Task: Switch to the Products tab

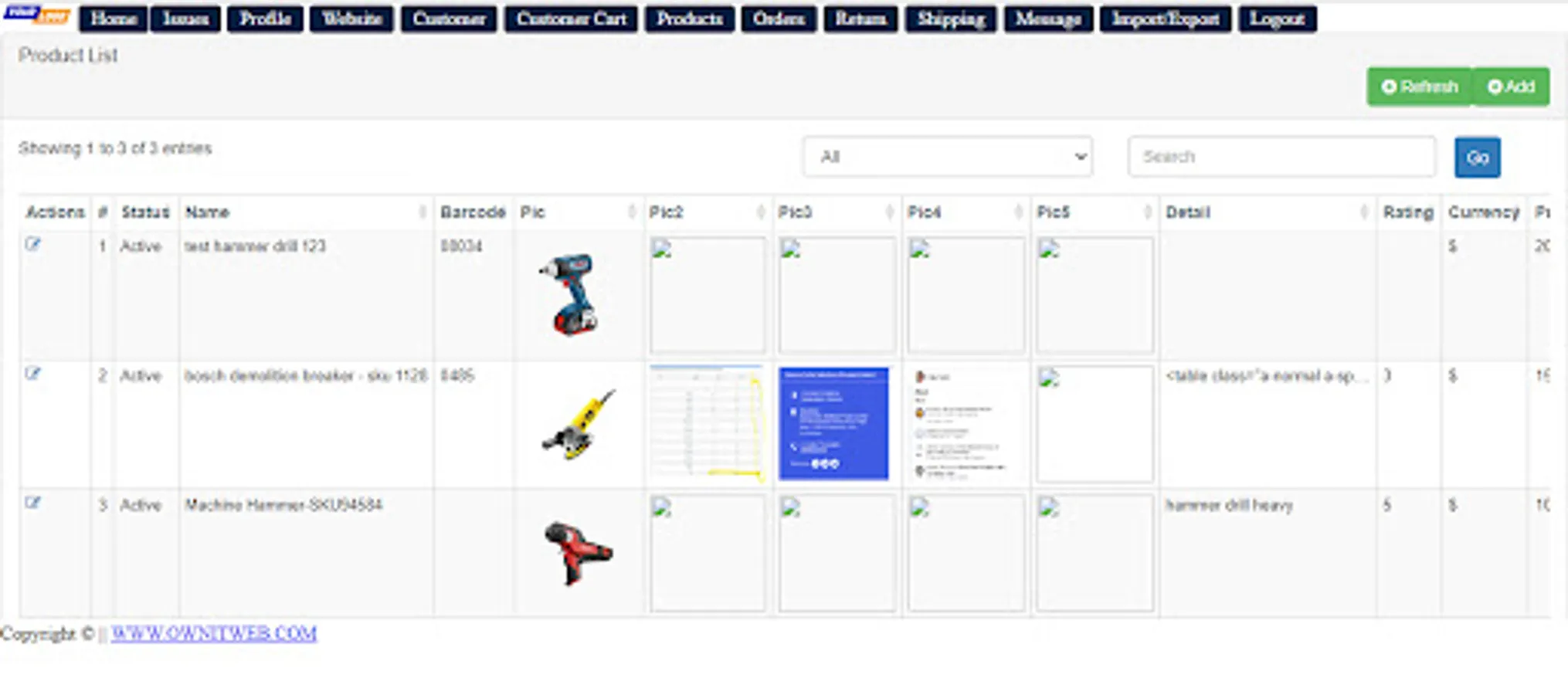Action: 688,19
